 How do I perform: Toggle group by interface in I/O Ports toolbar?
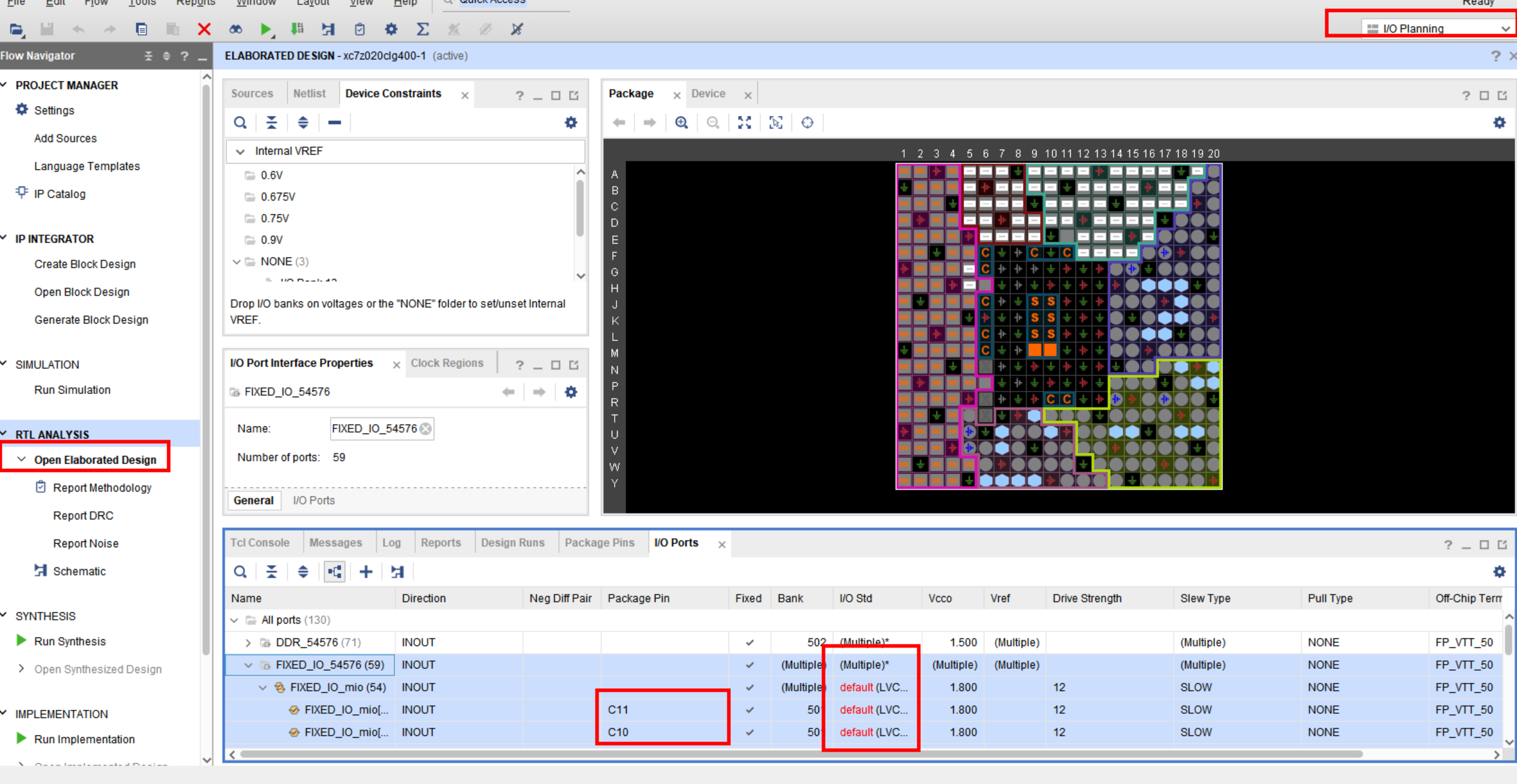point(334,572)
